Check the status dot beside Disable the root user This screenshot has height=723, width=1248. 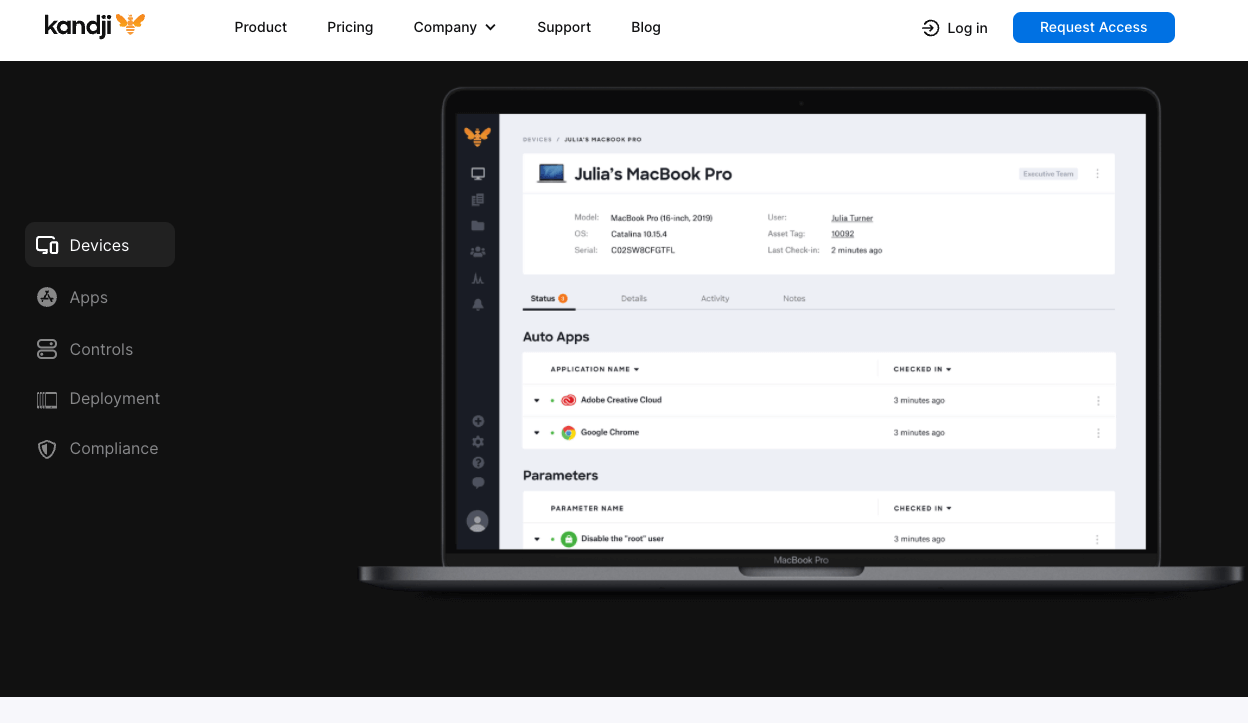[x=551, y=538]
